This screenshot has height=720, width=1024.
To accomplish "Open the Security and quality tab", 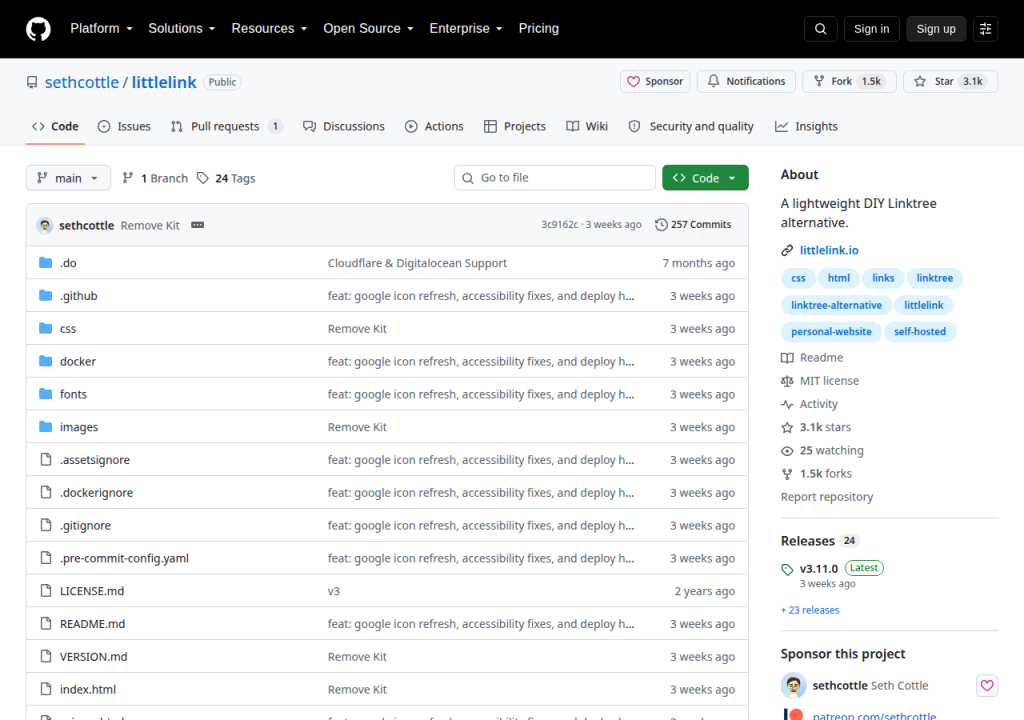I will [x=691, y=127].
